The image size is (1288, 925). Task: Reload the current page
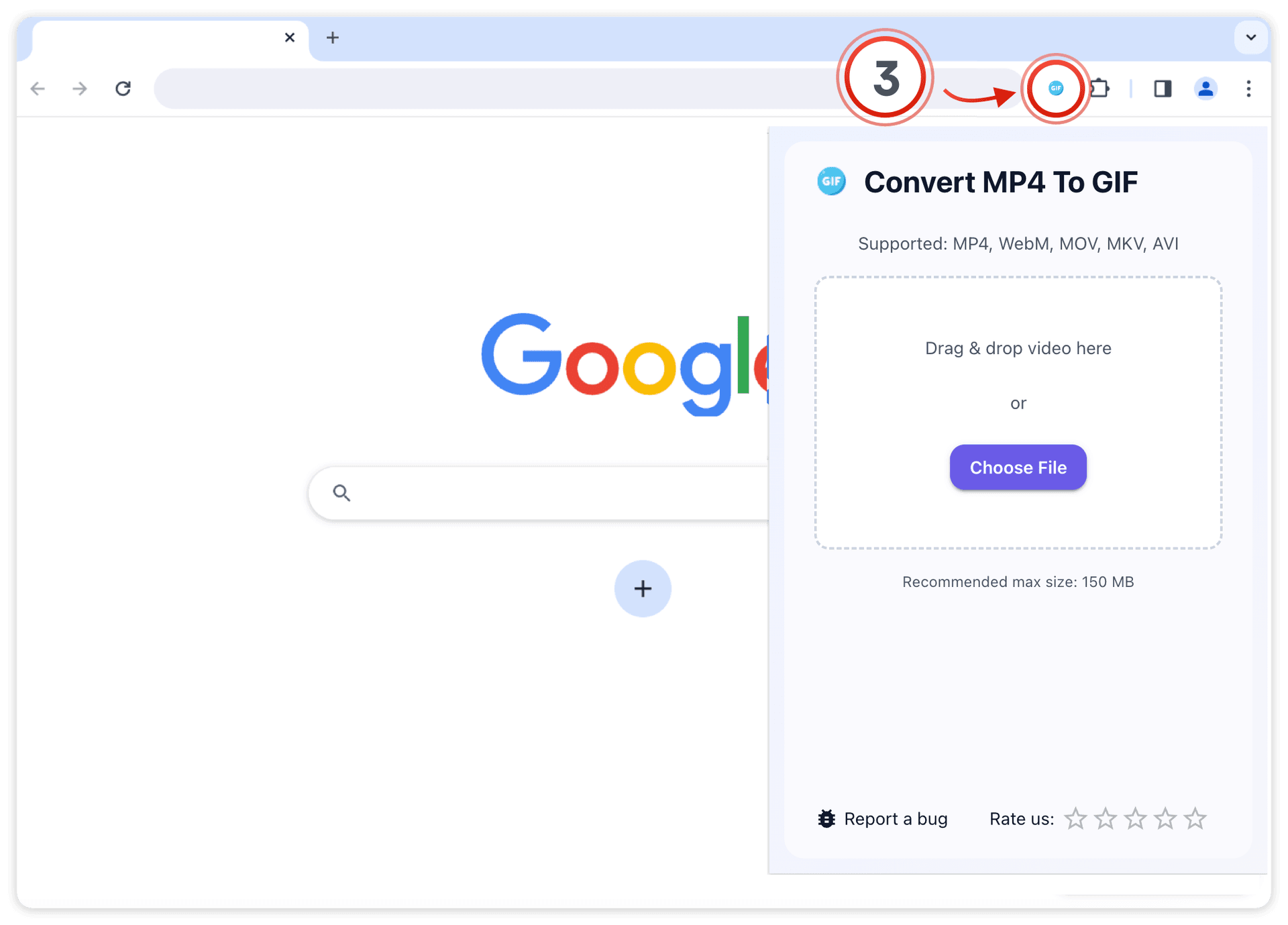pos(123,89)
